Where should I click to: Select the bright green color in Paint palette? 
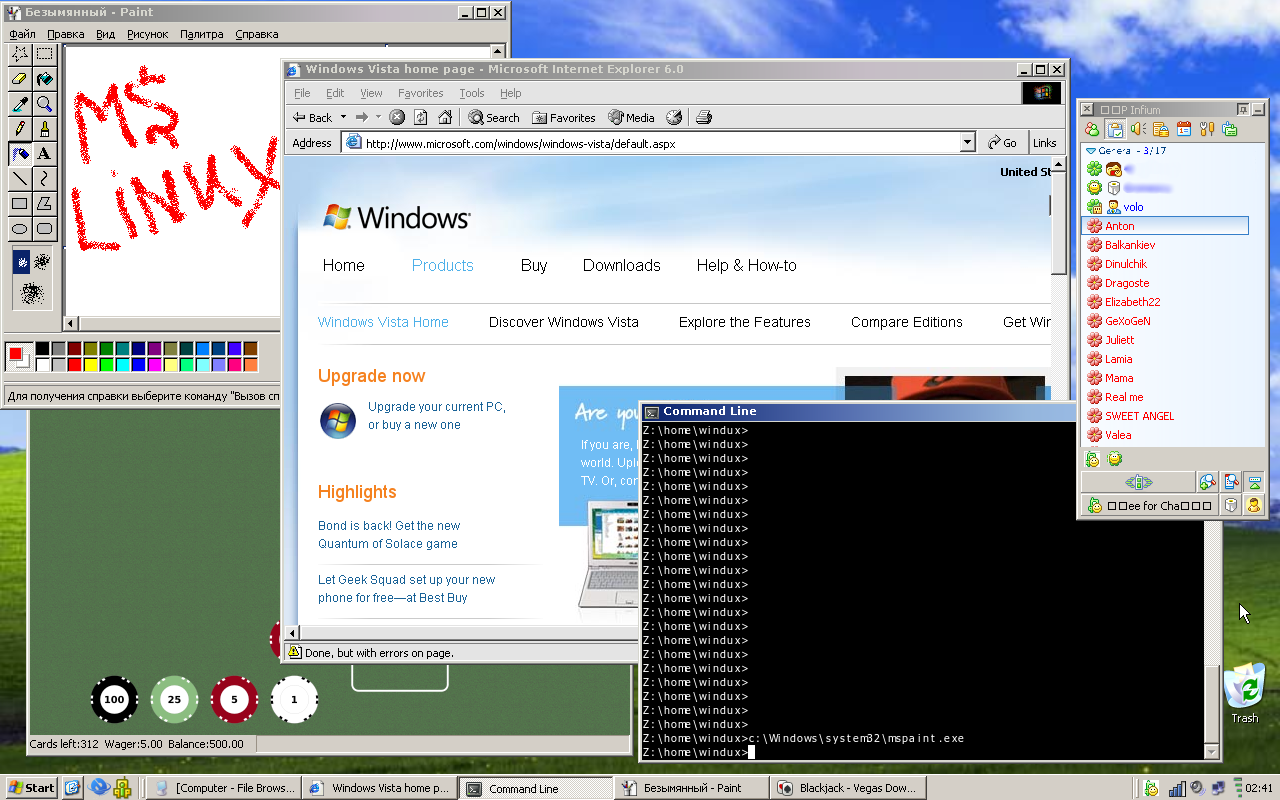tap(107, 365)
